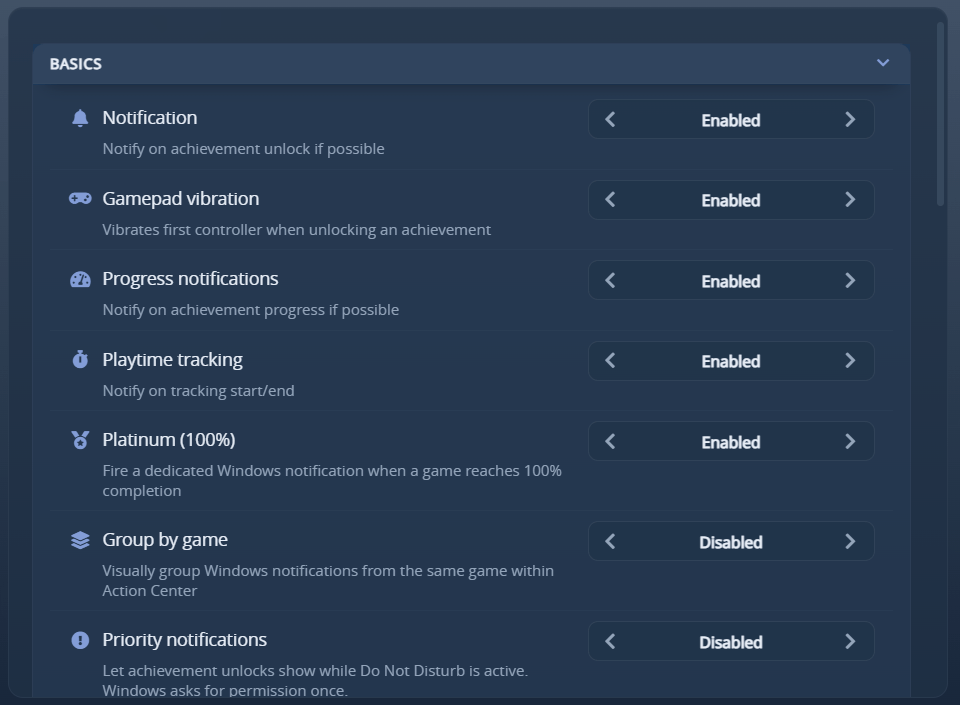This screenshot has height=705, width=960.
Task: Click right arrow for Gamepad vibration
Action: tap(850, 200)
